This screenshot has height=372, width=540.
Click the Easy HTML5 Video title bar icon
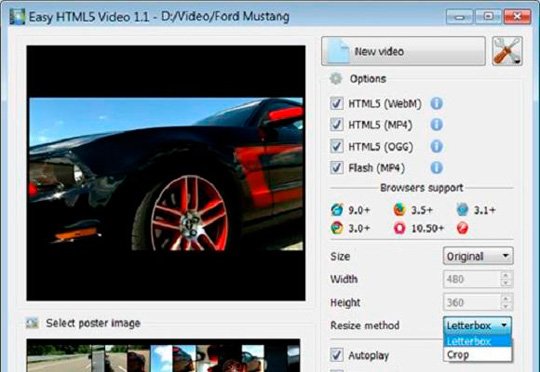17,17
